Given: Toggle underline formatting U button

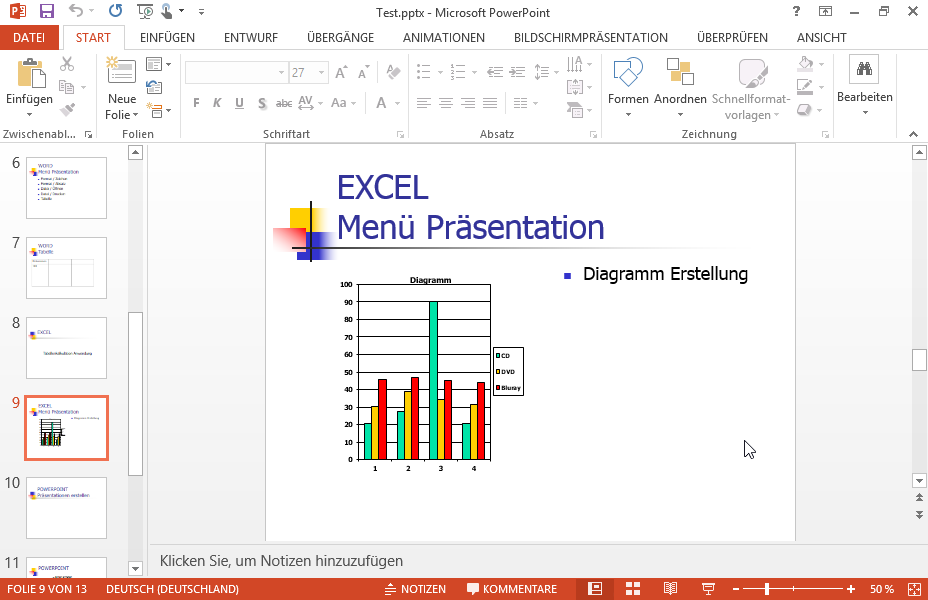Looking at the screenshot, I should [239, 104].
